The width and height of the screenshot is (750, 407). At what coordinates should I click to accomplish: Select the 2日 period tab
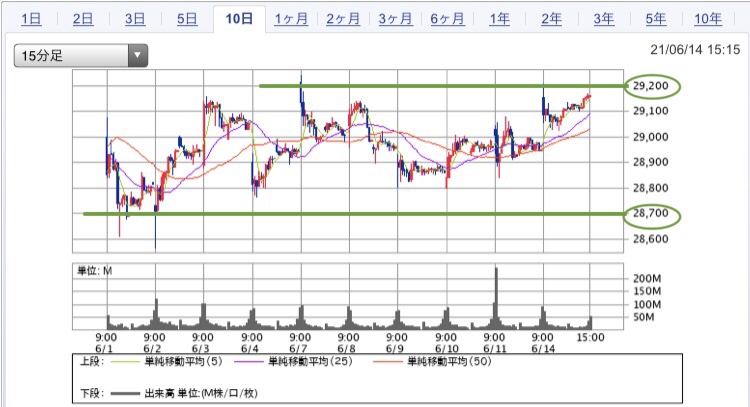[x=83, y=19]
